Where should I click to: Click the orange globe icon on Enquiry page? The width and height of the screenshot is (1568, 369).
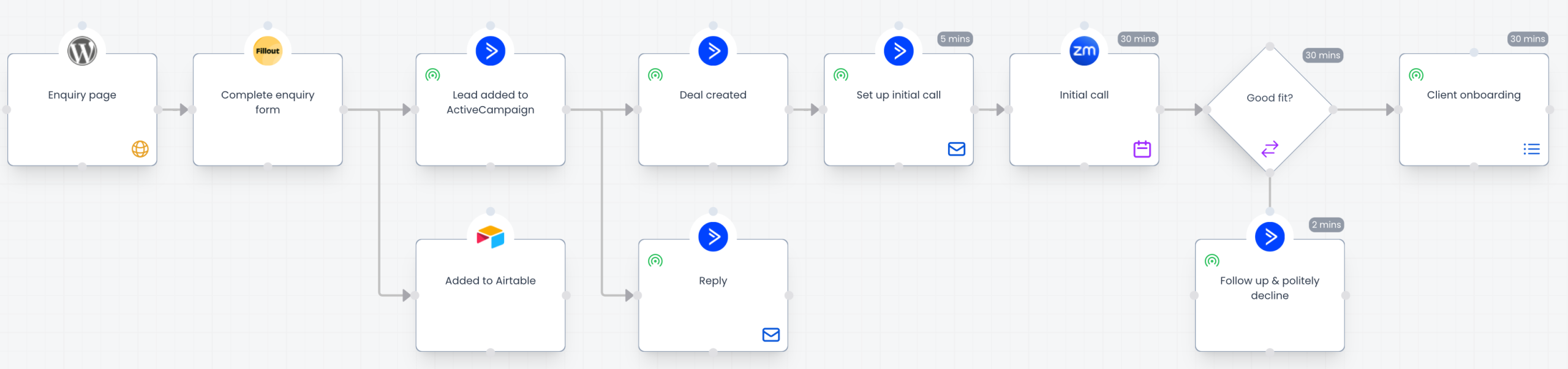point(140,149)
